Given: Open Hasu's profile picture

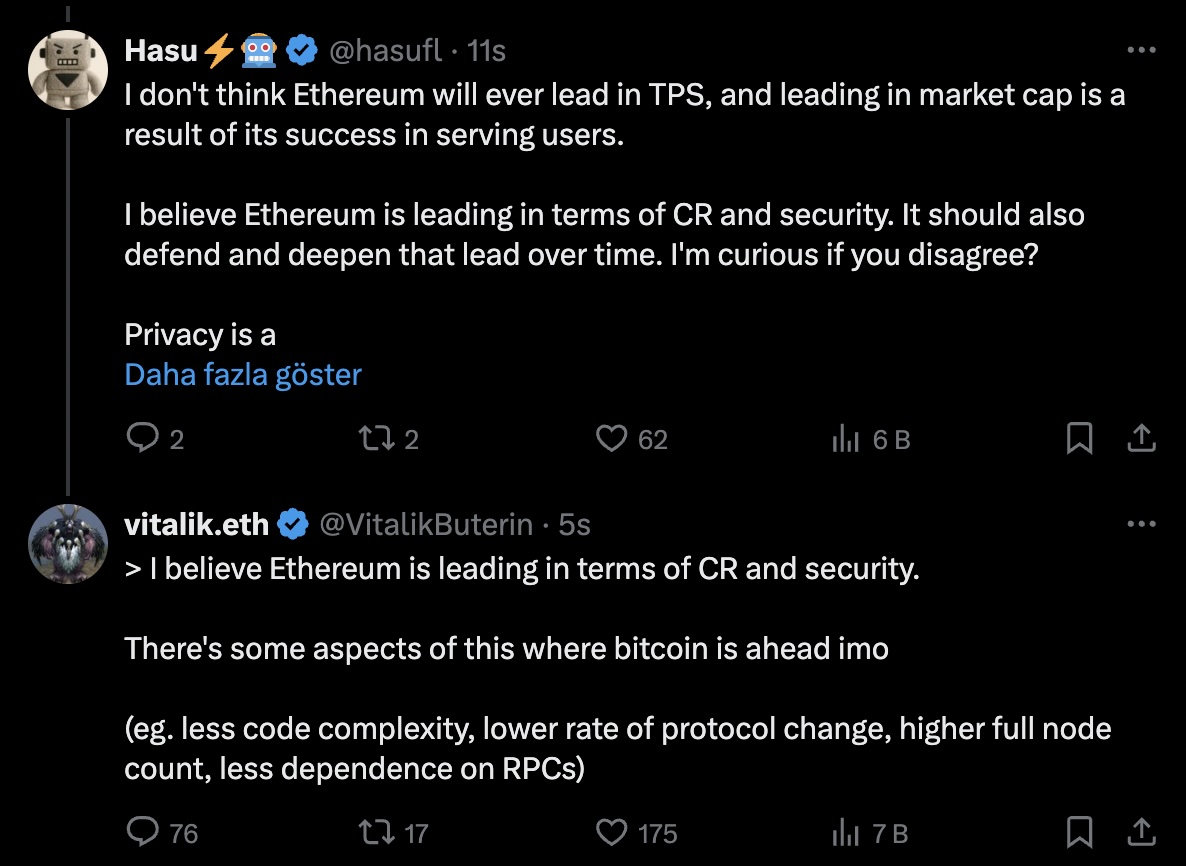Looking at the screenshot, I should (67, 70).
